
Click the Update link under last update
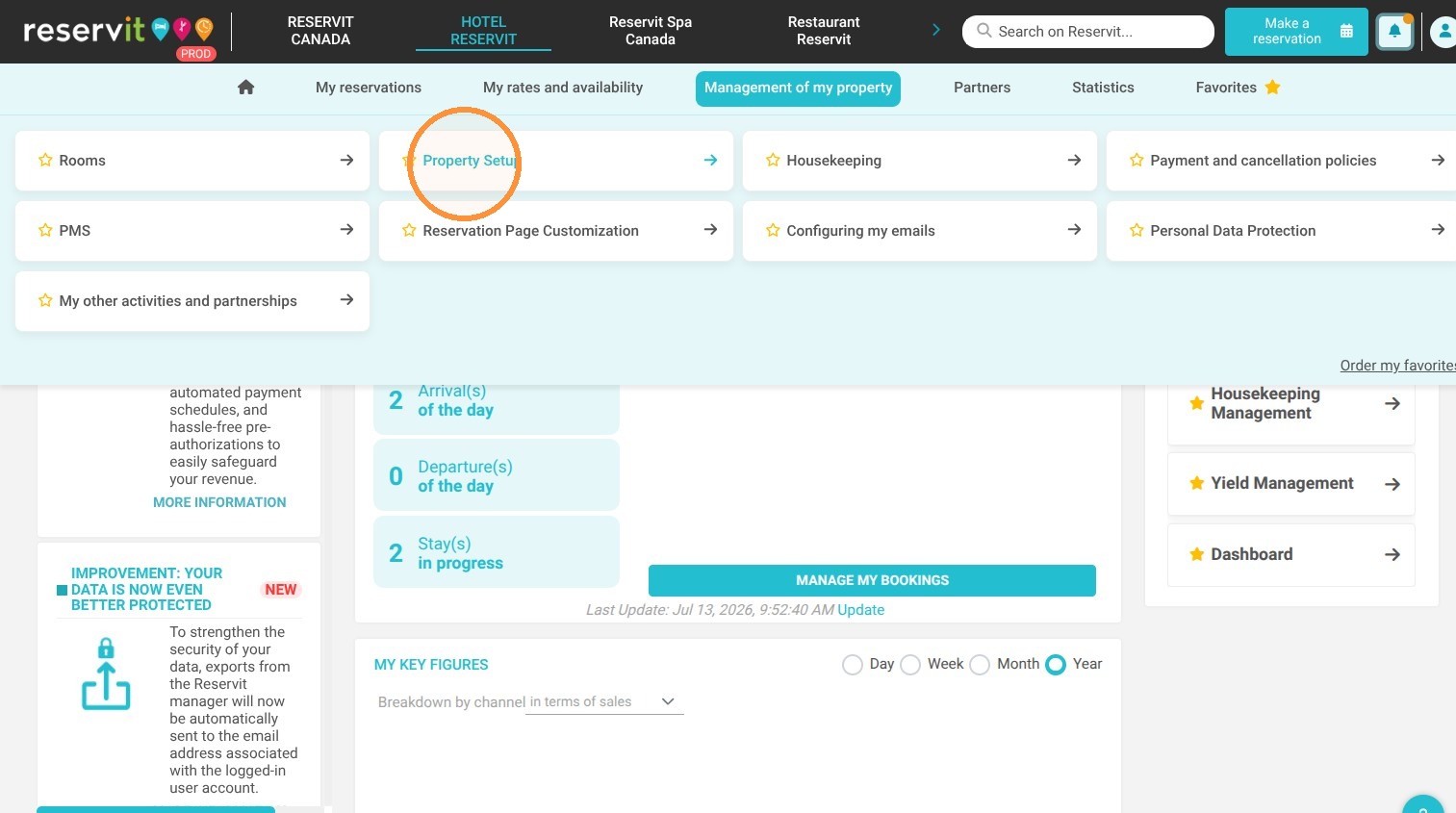click(860, 610)
